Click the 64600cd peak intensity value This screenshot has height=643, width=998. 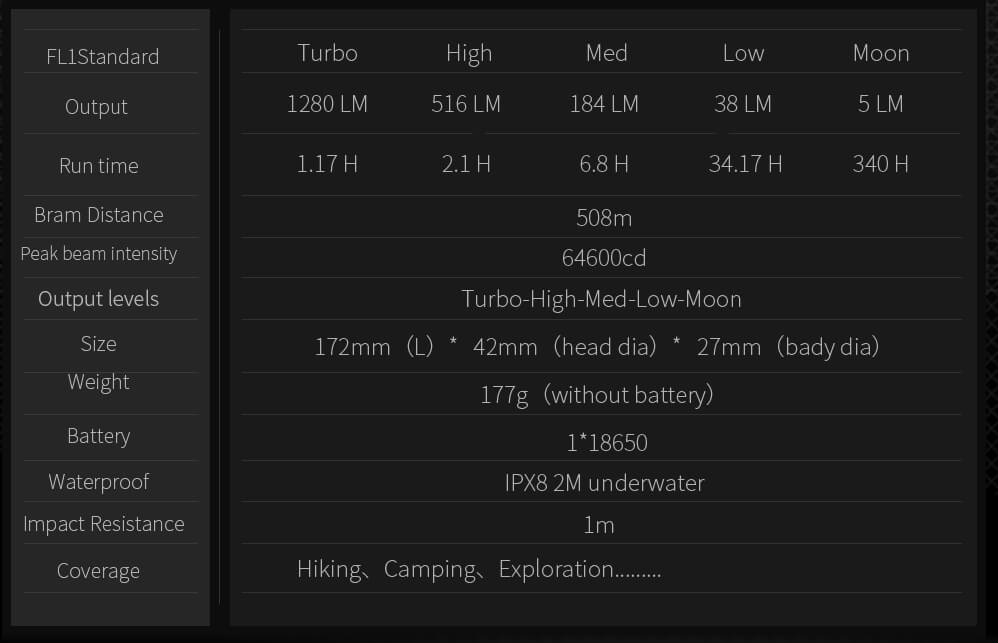(604, 258)
